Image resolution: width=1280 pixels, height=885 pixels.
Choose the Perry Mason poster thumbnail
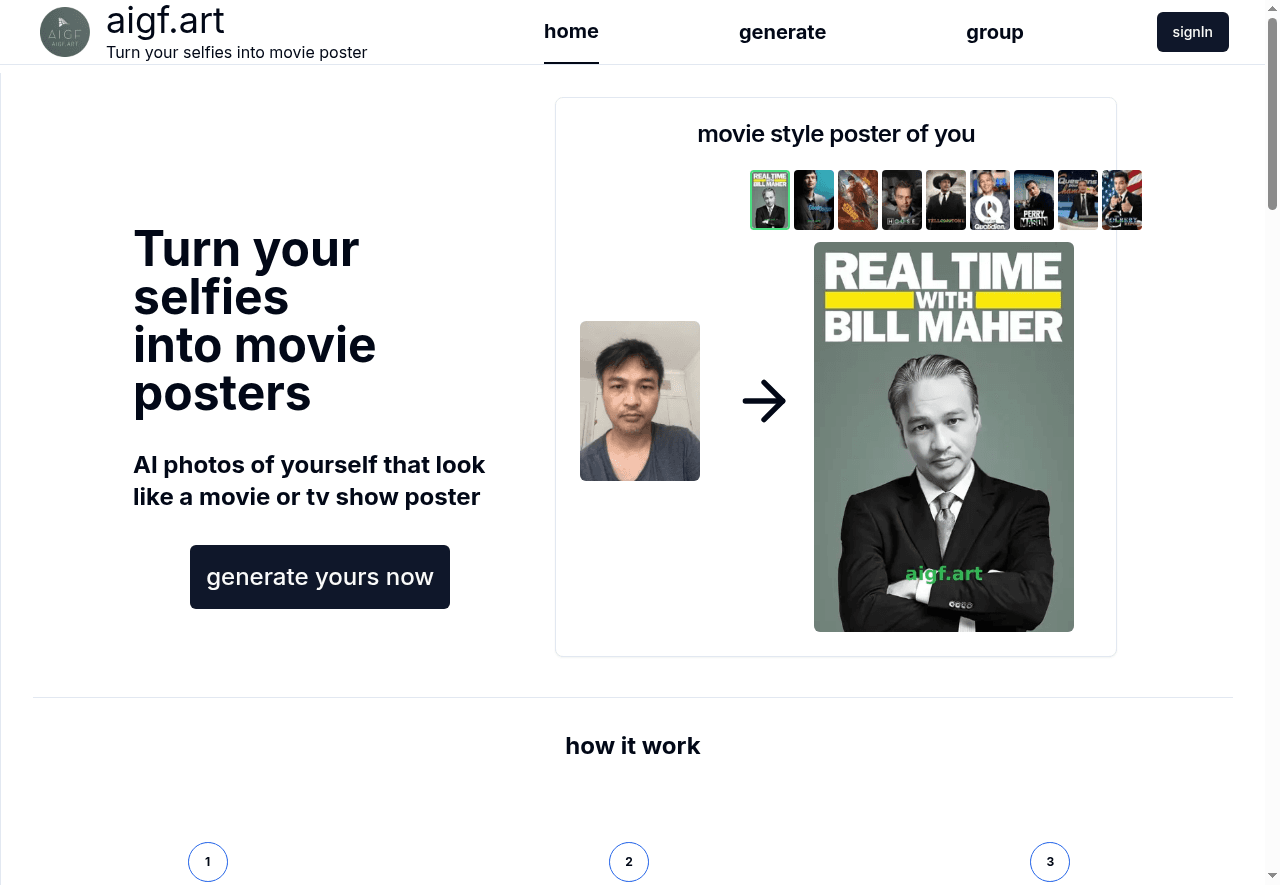pyautogui.click(x=1034, y=200)
